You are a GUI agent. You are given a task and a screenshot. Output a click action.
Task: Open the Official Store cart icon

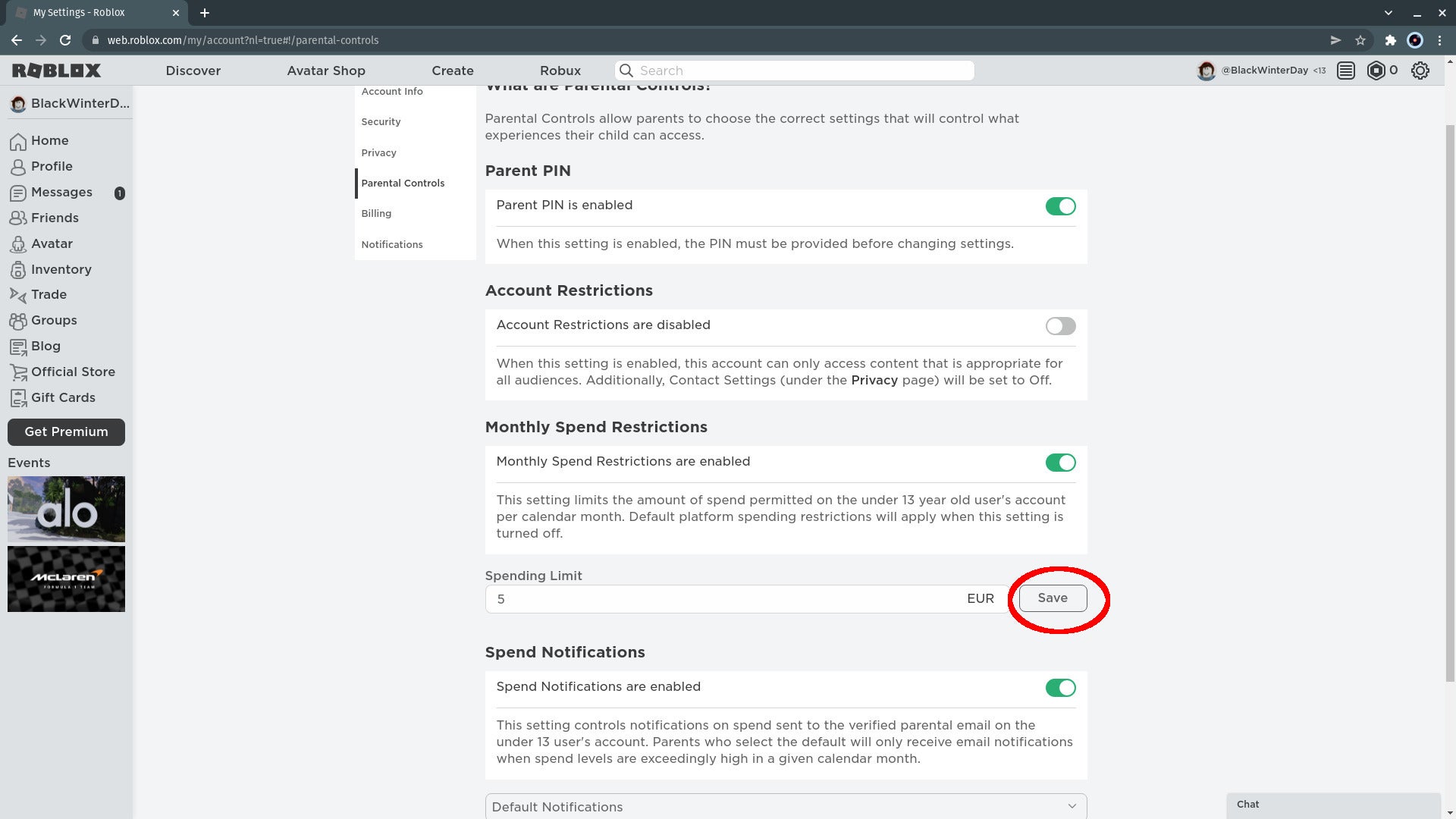(18, 372)
